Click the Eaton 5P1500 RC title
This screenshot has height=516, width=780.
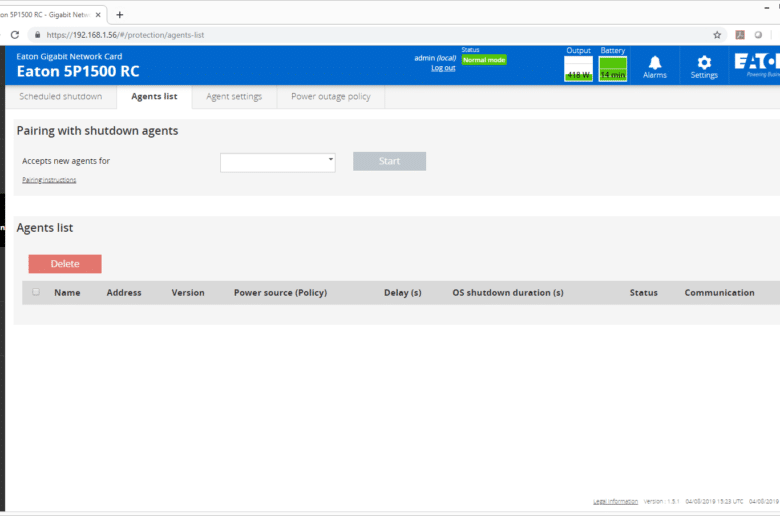tap(78, 71)
